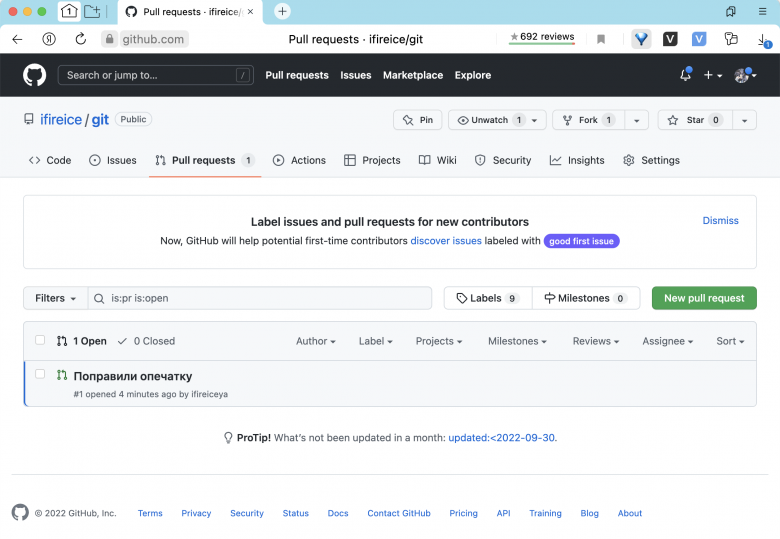Switch to the Insights tab
Screen dimensions: 780x539
(x=577, y=160)
